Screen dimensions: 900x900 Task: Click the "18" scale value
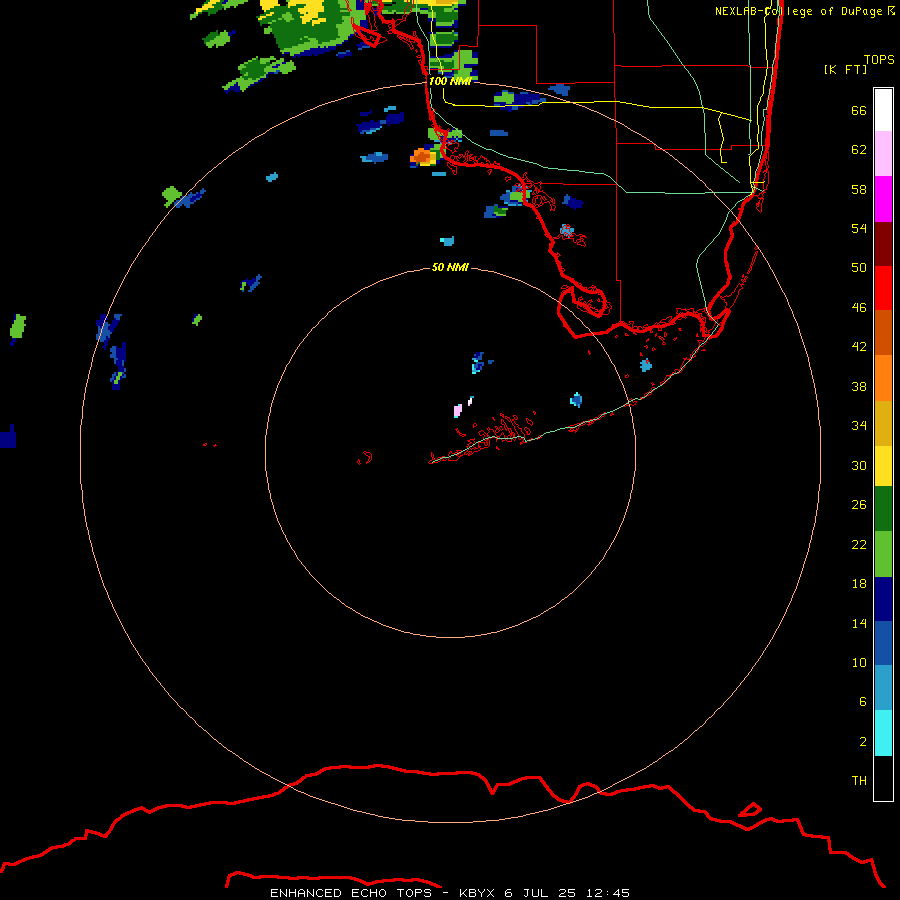click(859, 584)
